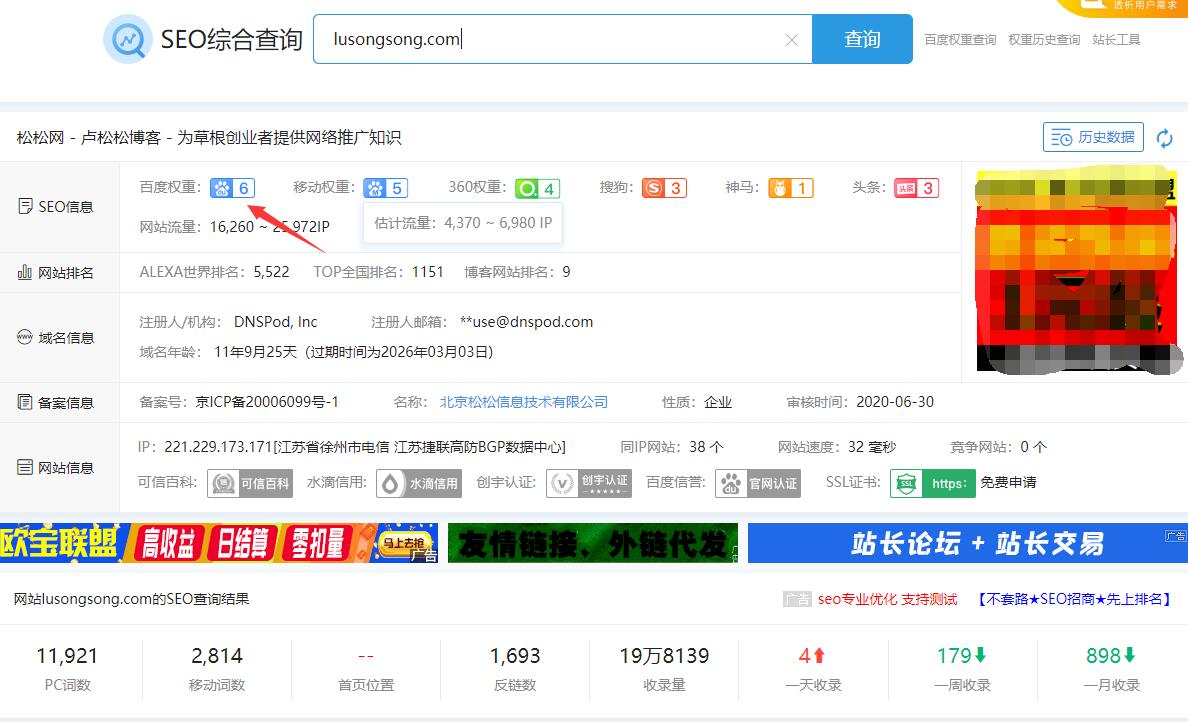1188x722 pixels.
Task: Open the 历史数据 button
Action: click(x=1093, y=137)
